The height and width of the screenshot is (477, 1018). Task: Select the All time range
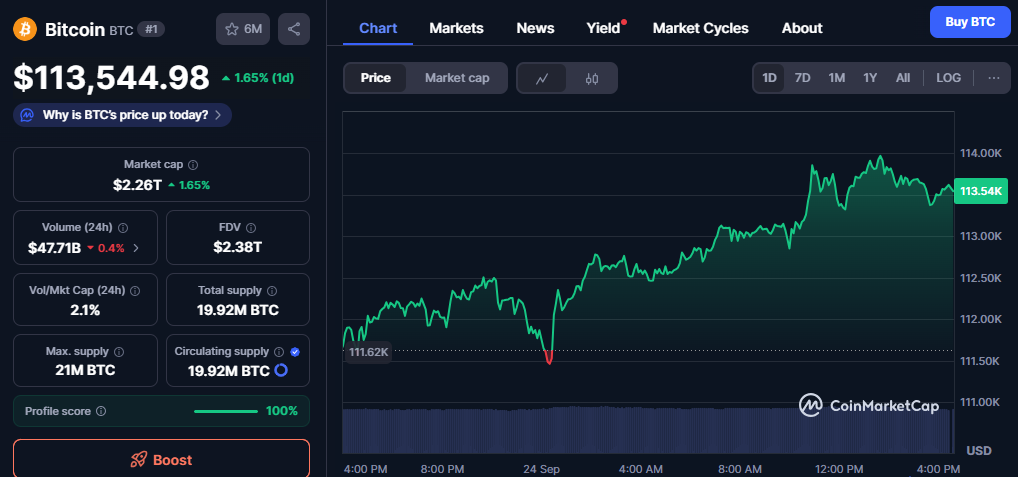point(903,78)
